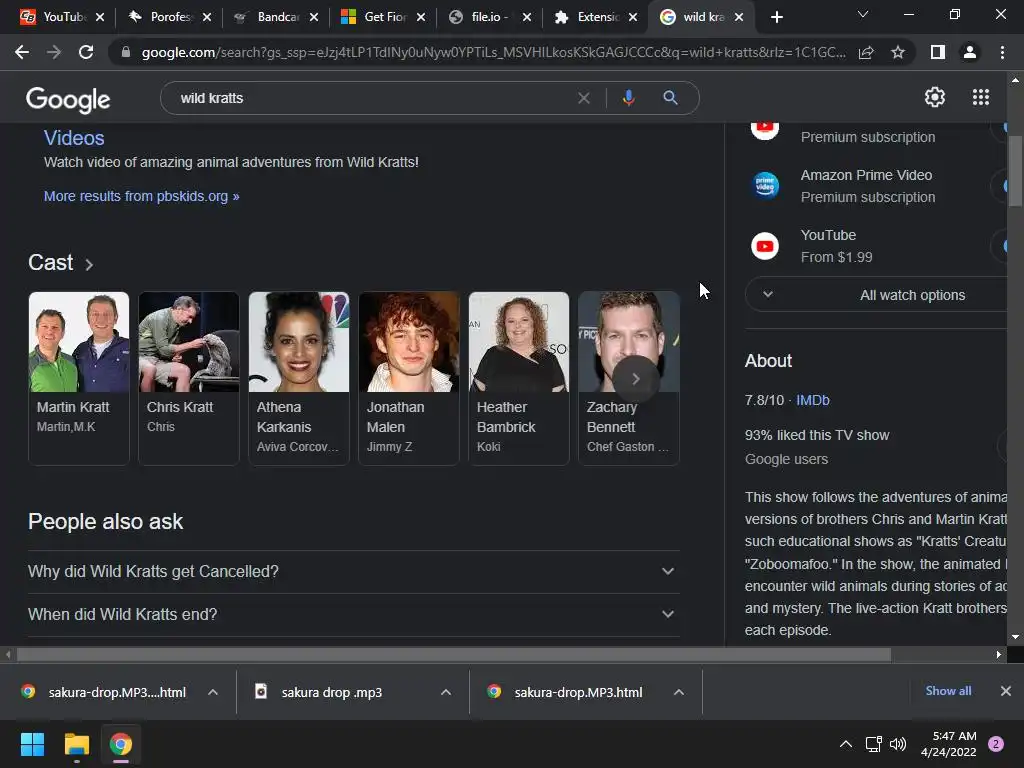Click the horizontal scrollbar thumb

pos(454,654)
